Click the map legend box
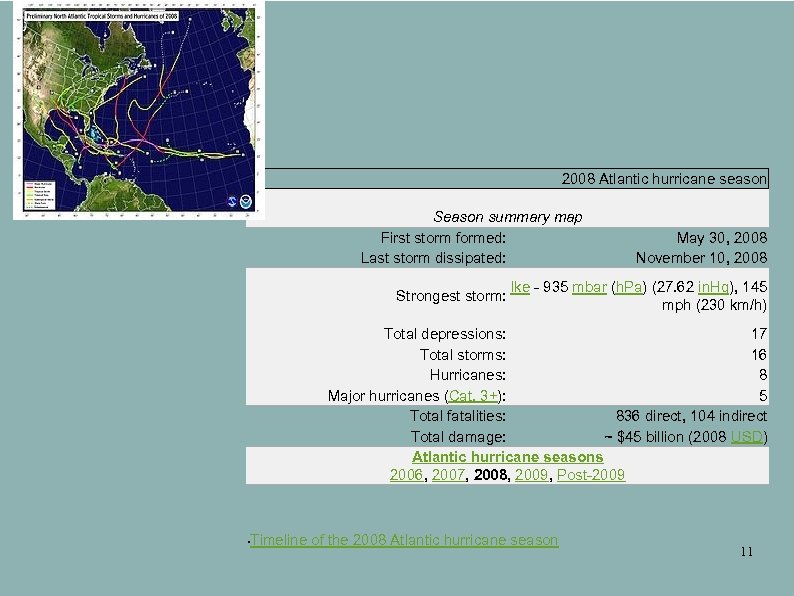Screen dimensions: 794x596 pos(39,195)
